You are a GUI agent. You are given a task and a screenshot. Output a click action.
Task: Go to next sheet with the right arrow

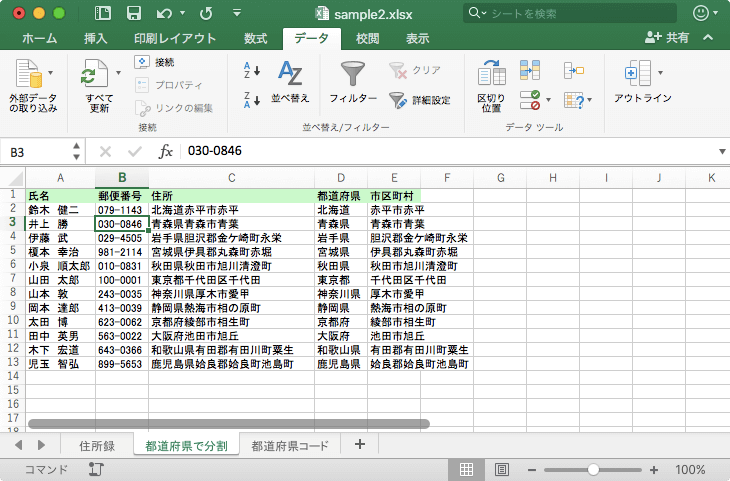[x=41, y=445]
